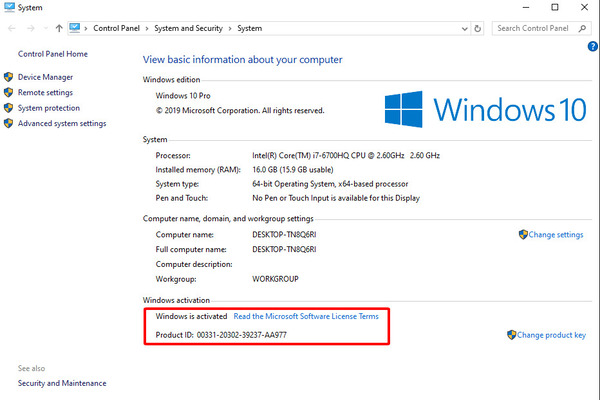Click the No Pen or Touch Input text
This screenshot has height=400, width=600.
click(336, 198)
